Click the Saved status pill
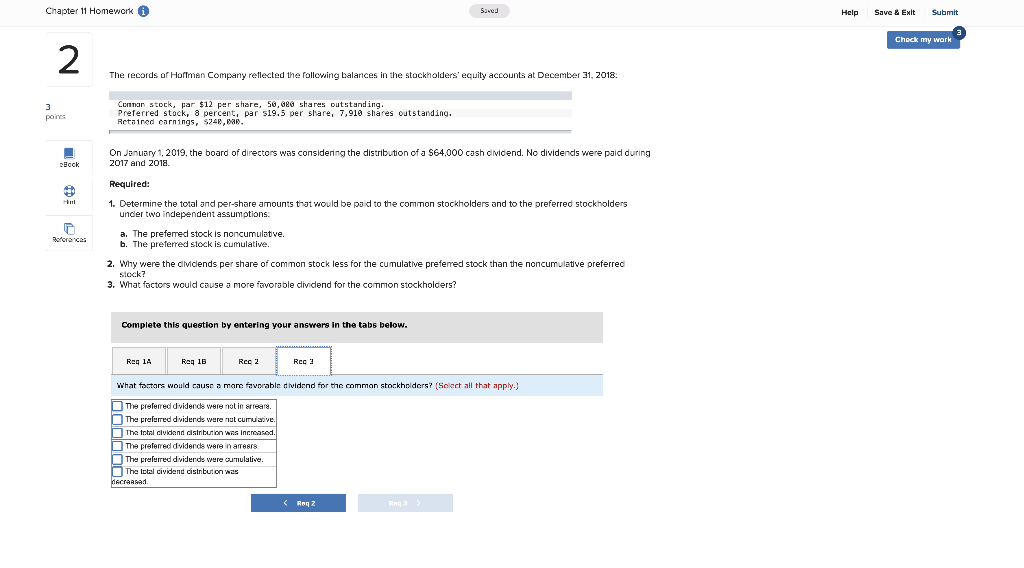Screen dimensions: 1024x568 coord(489,10)
